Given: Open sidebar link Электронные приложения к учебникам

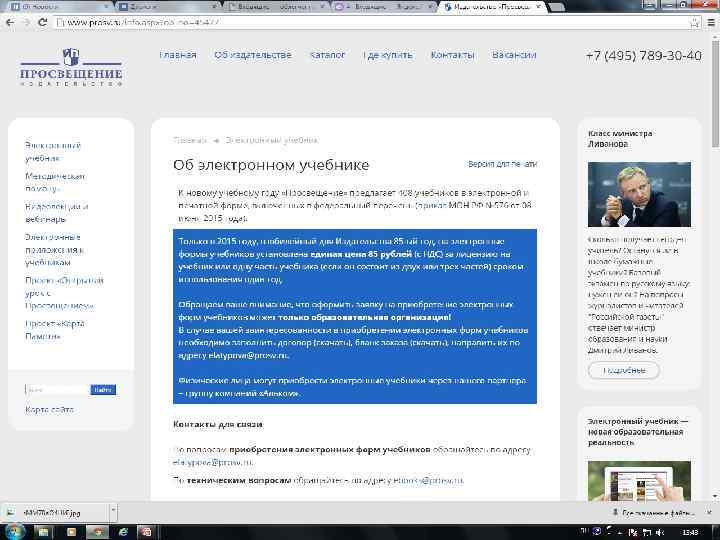Looking at the screenshot, I should click(54, 250).
